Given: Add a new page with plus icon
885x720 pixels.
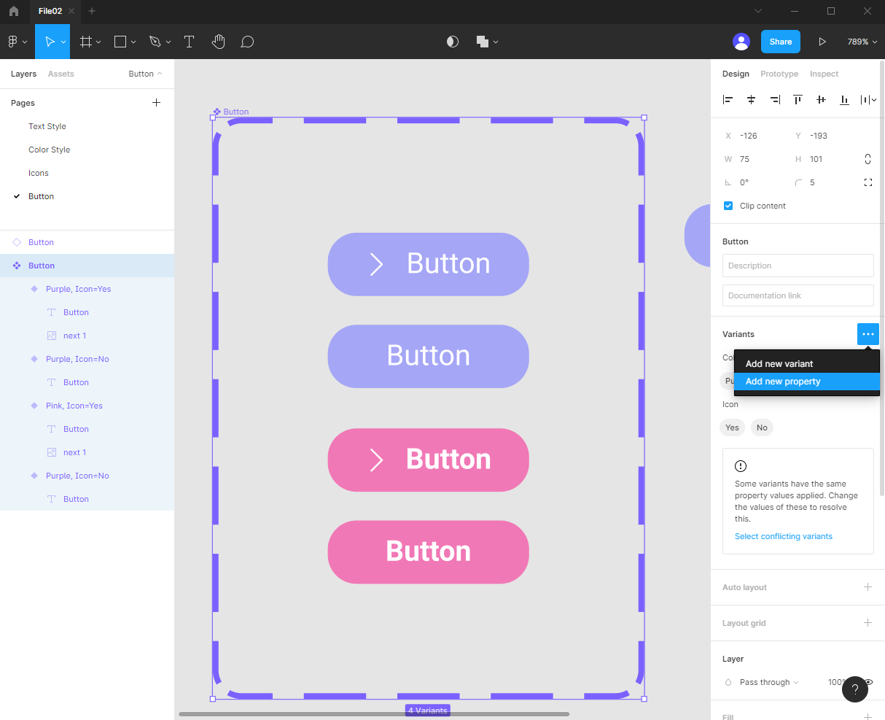Looking at the screenshot, I should (156, 103).
